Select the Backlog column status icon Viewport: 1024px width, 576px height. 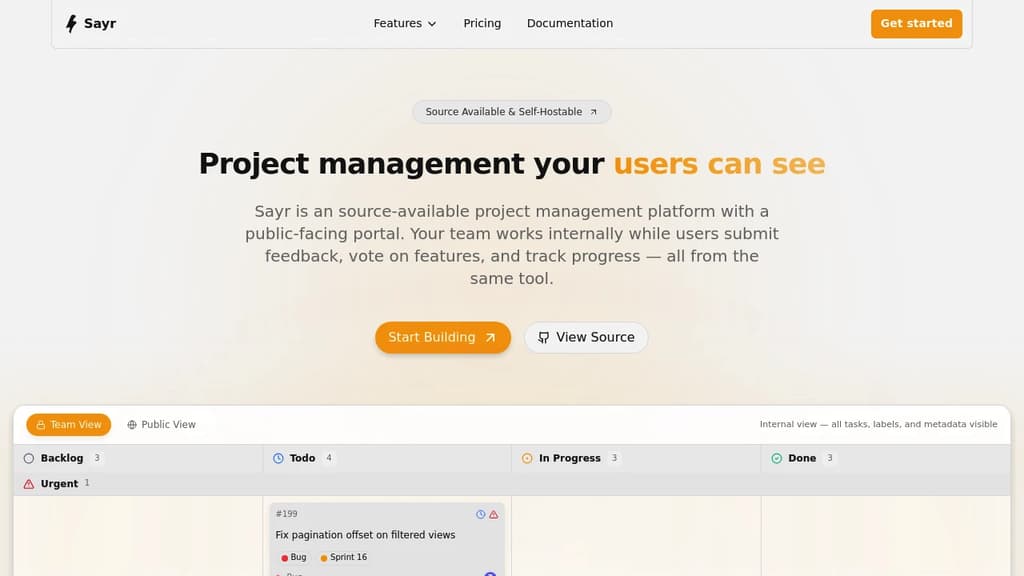pos(29,457)
